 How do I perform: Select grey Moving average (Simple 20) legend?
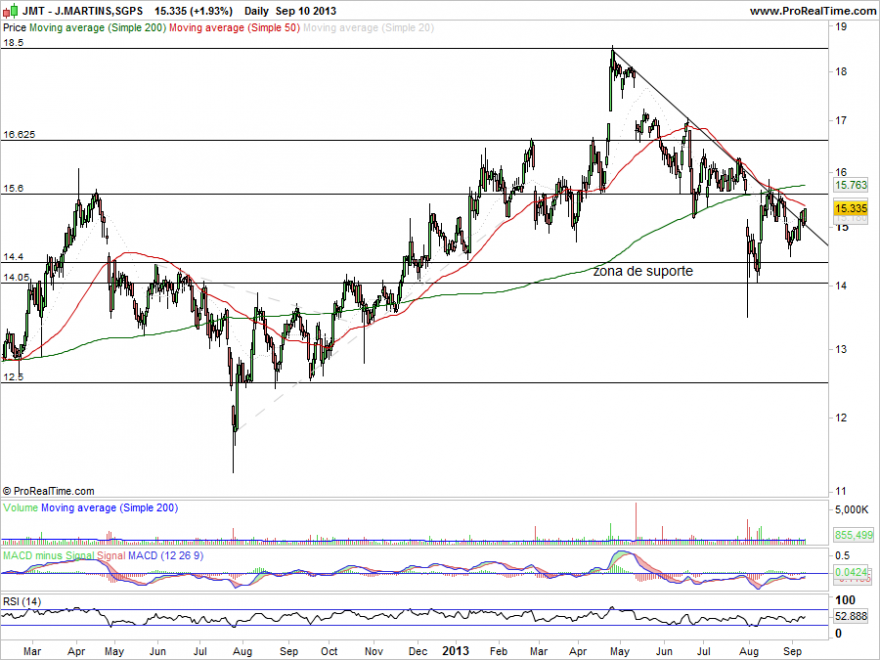[369, 28]
